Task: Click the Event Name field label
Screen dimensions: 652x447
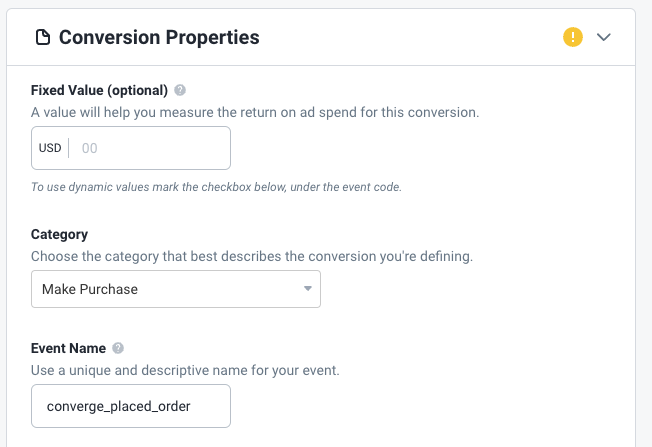Action: point(68,348)
